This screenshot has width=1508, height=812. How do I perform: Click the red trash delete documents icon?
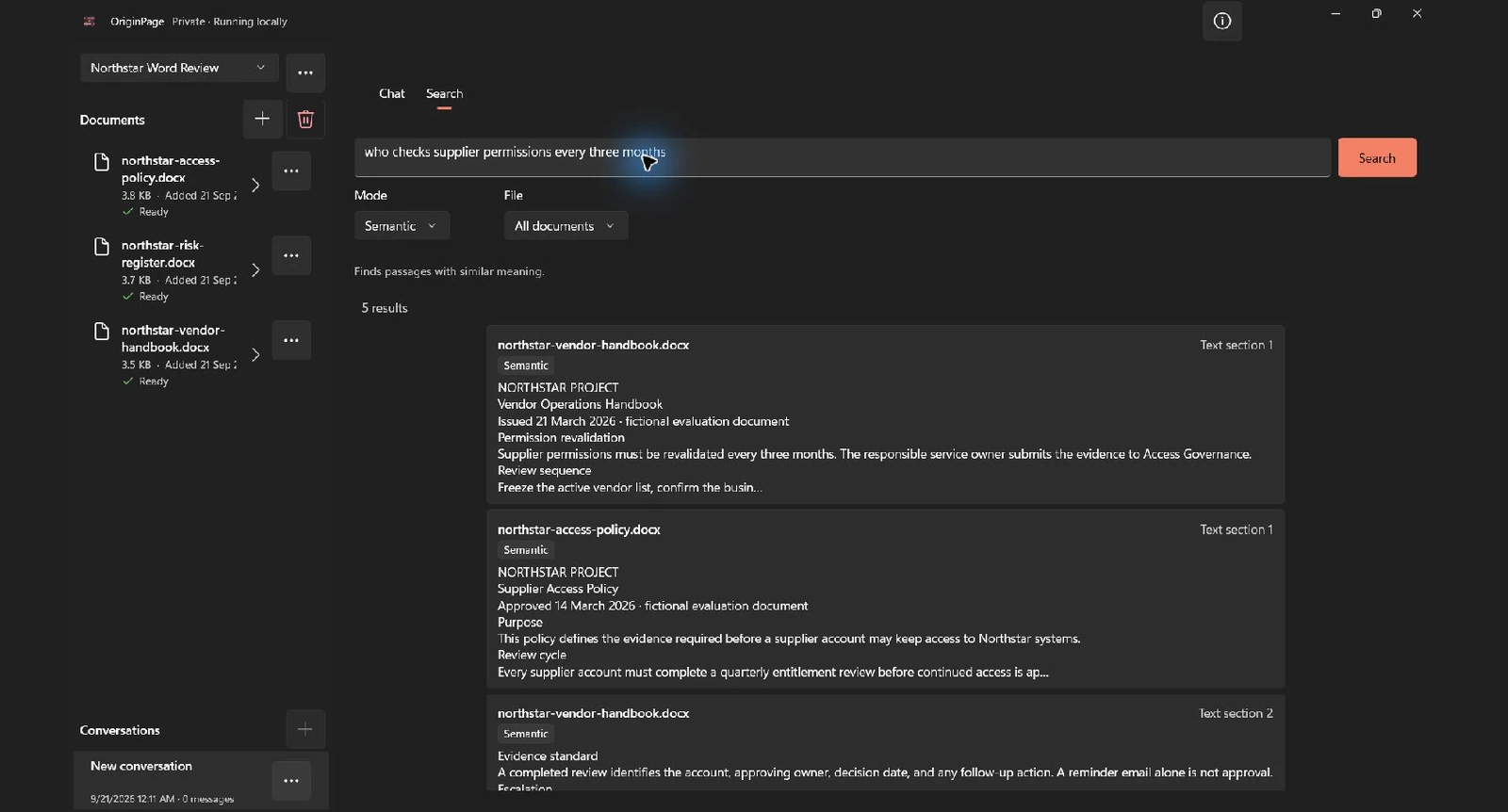(305, 119)
